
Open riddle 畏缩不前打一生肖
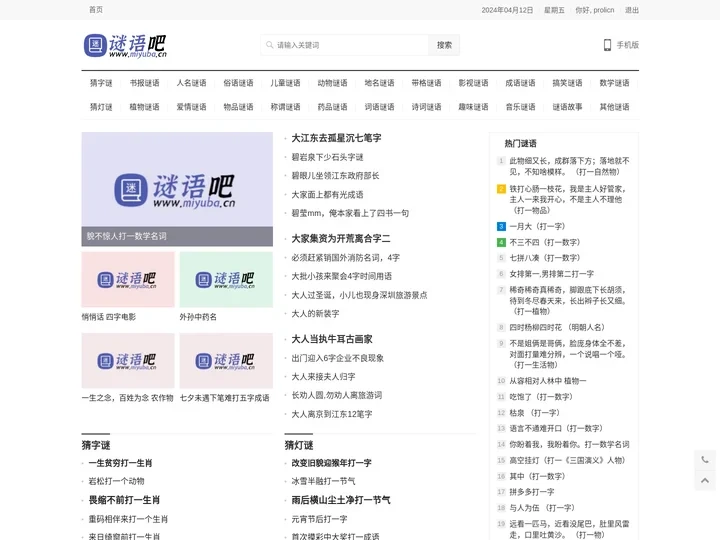pos(124,500)
